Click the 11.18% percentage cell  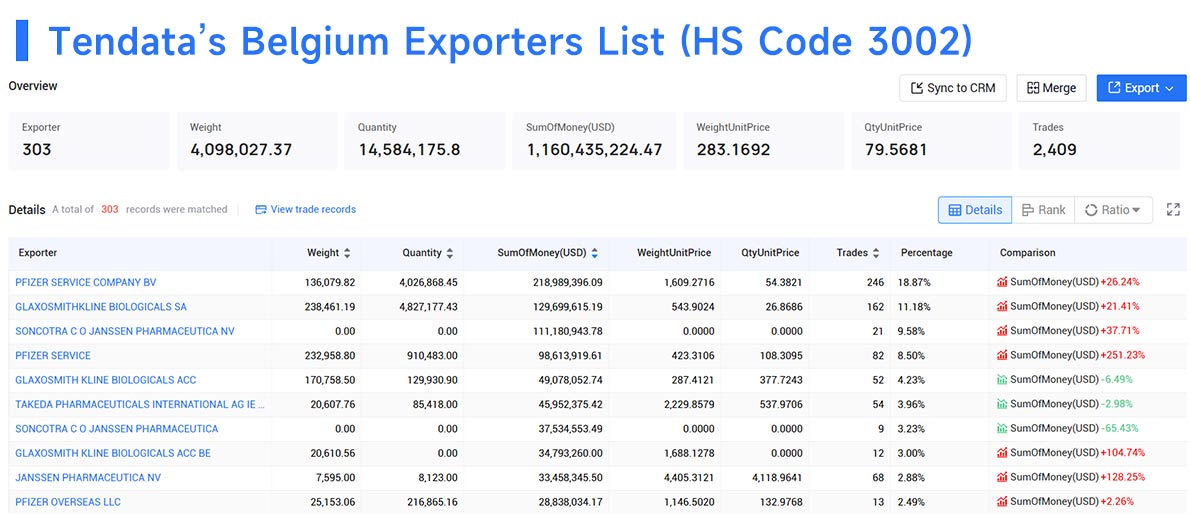coord(914,307)
